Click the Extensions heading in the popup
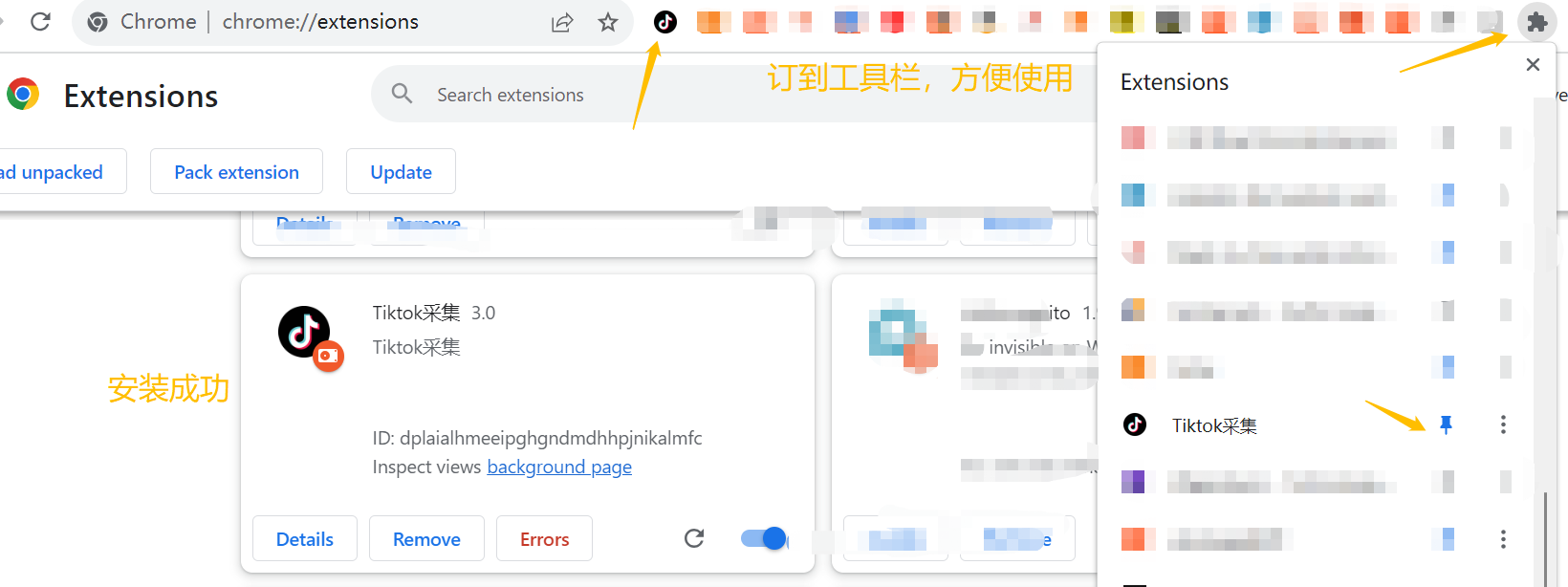The width and height of the screenshot is (1568, 587). point(1174,82)
